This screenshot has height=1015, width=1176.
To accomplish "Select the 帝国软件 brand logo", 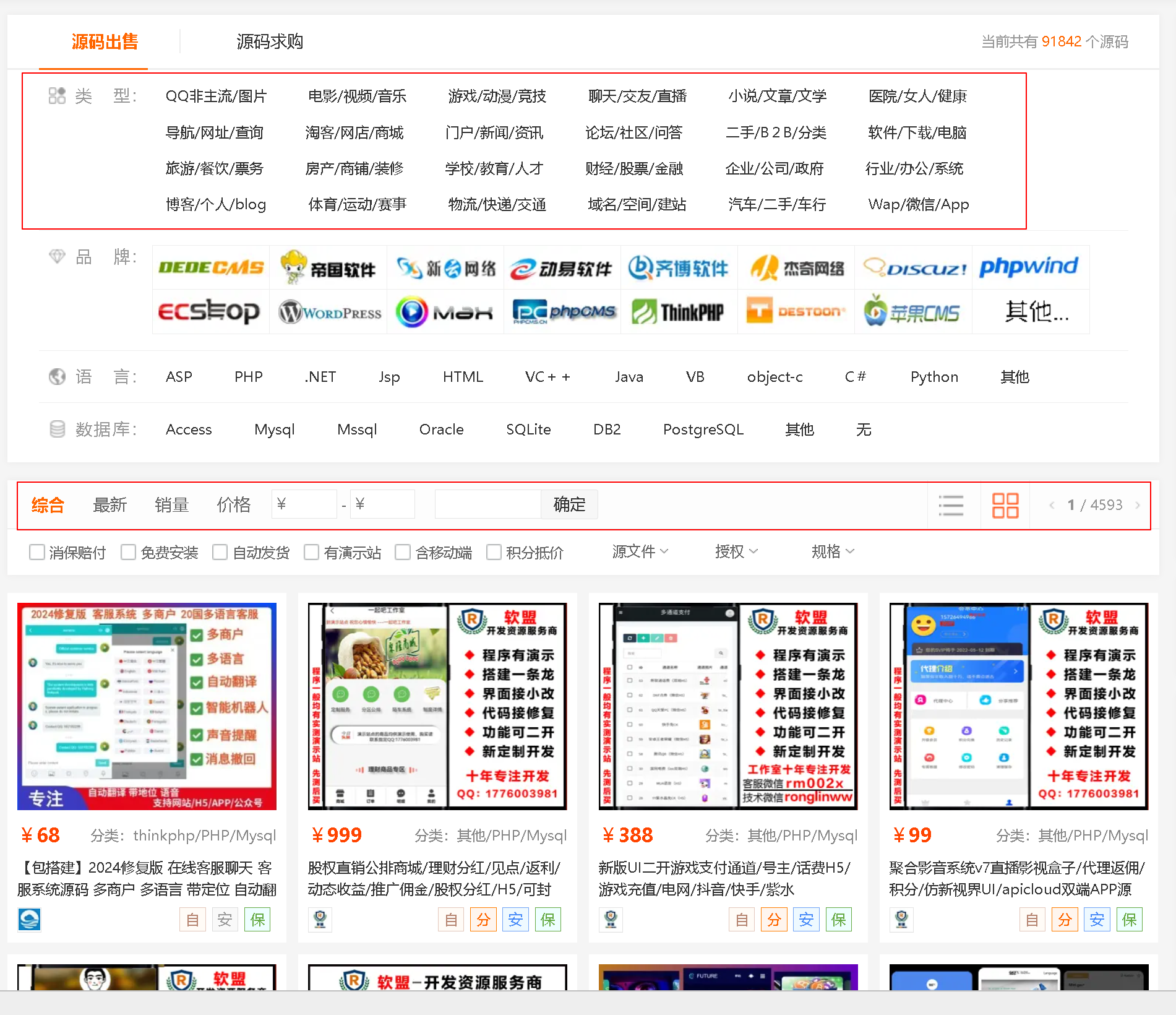I will 328,267.
